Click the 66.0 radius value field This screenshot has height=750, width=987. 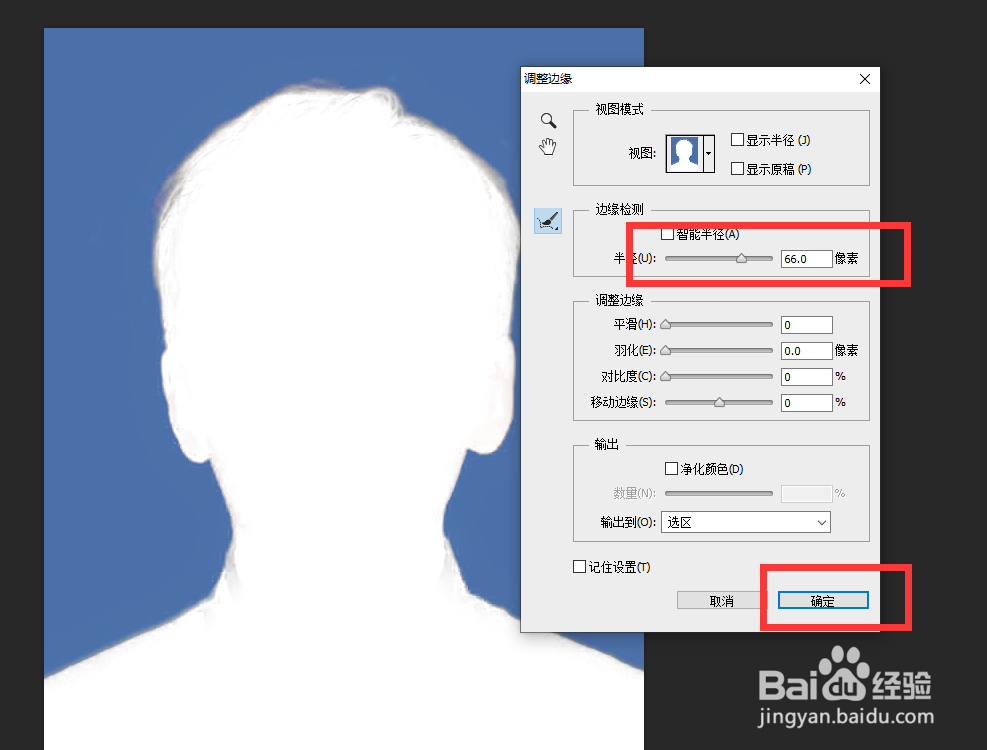click(x=806, y=258)
